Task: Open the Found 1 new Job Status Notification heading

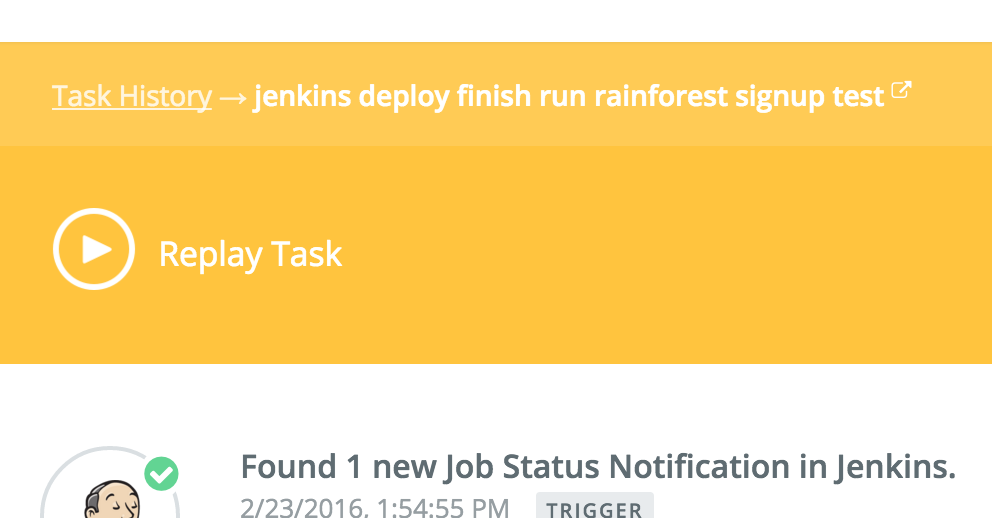Action: tap(598, 467)
